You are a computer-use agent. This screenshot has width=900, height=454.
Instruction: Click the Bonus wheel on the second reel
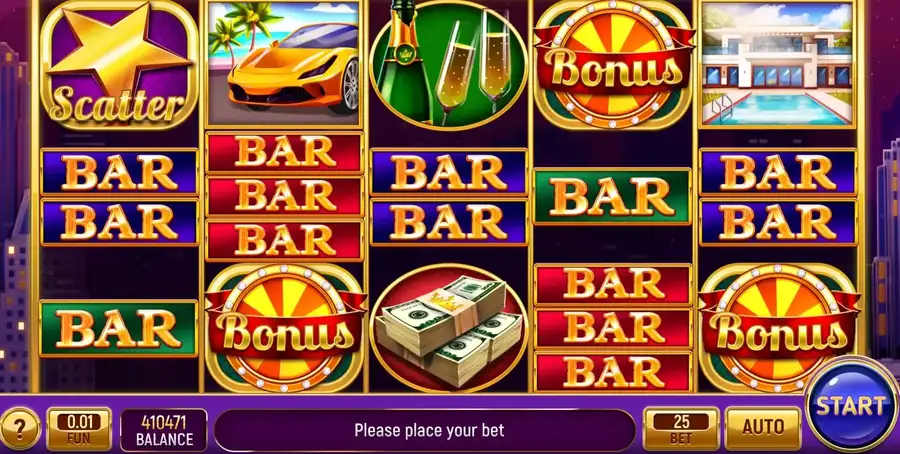pyautogui.click(x=285, y=328)
